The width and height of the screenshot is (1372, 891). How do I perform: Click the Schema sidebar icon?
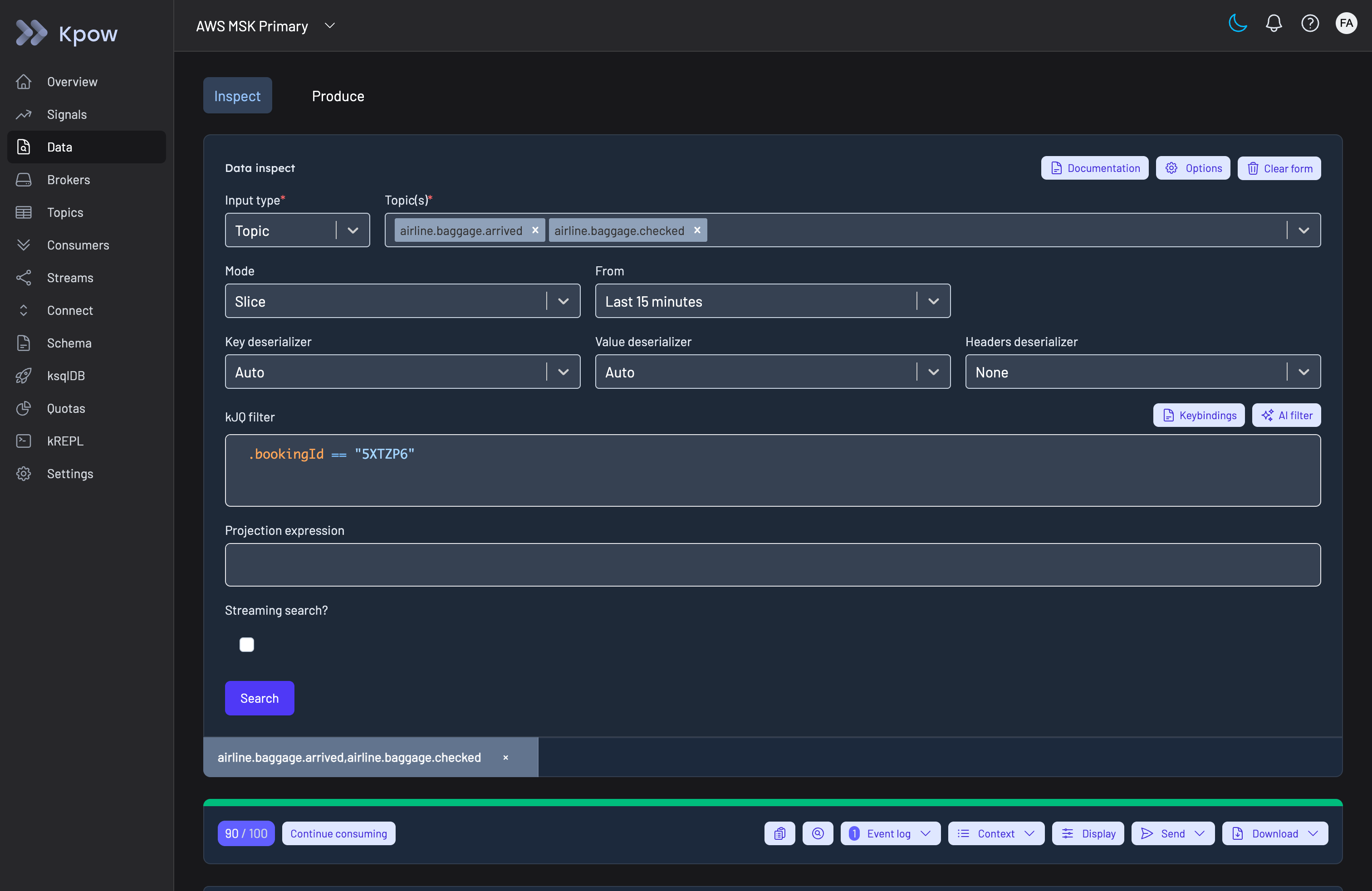click(x=24, y=343)
